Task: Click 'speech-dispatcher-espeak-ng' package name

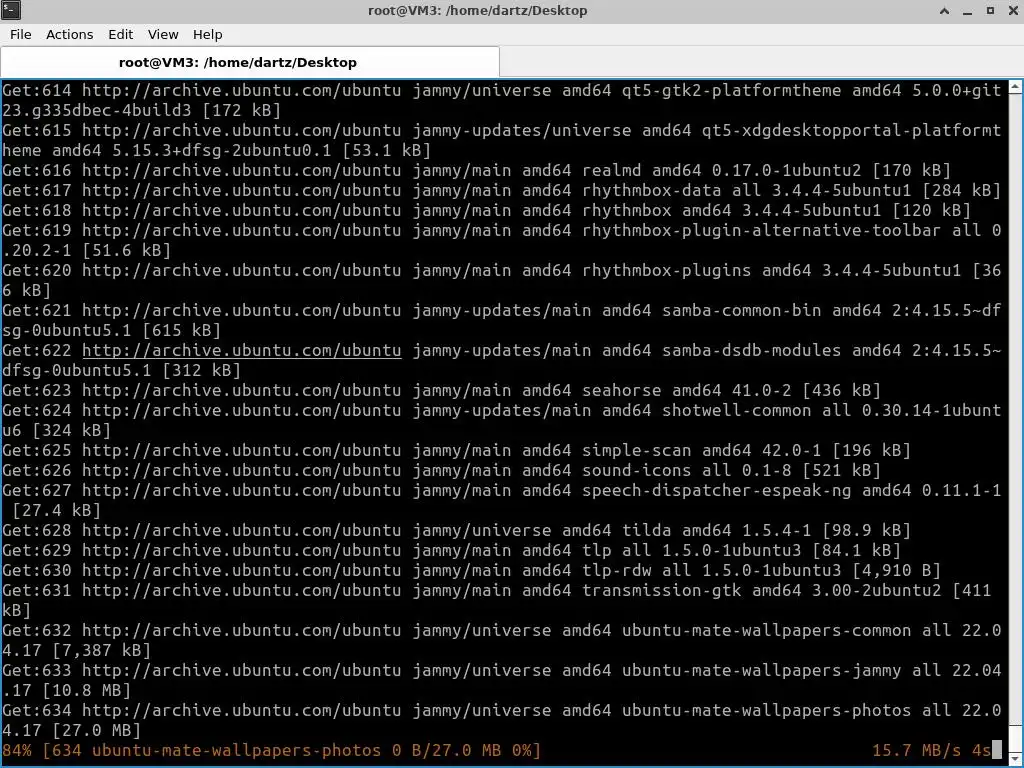Action: [x=716, y=490]
